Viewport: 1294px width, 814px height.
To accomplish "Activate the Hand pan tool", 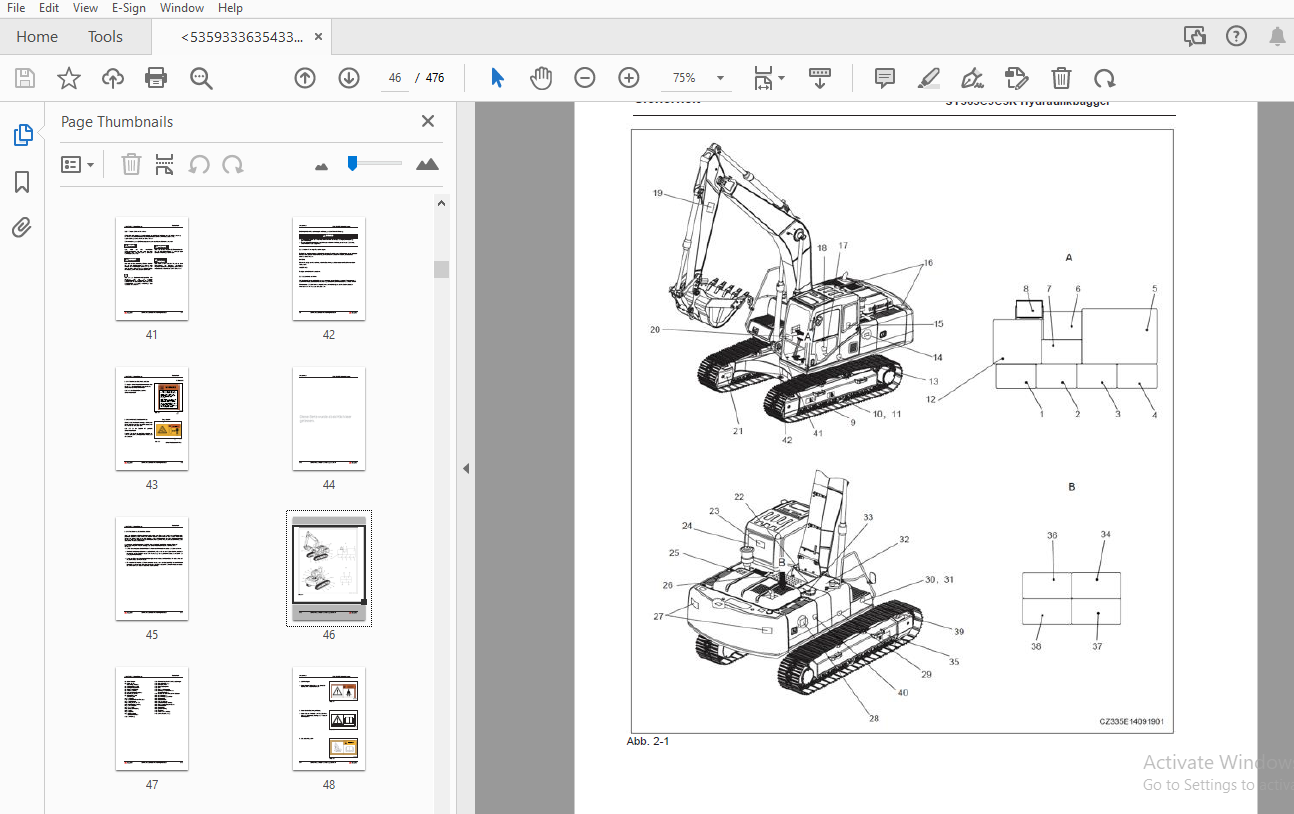I will click(541, 78).
